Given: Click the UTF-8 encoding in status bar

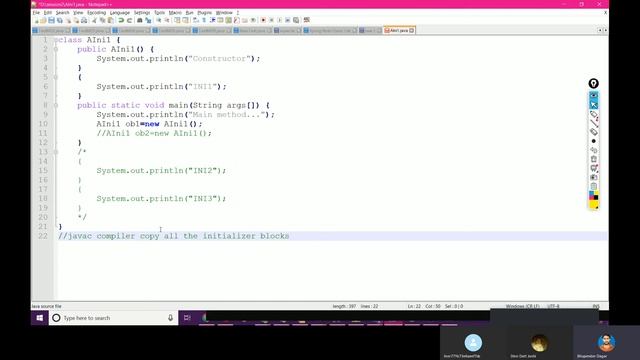Looking at the screenshot, I should tap(553, 306).
